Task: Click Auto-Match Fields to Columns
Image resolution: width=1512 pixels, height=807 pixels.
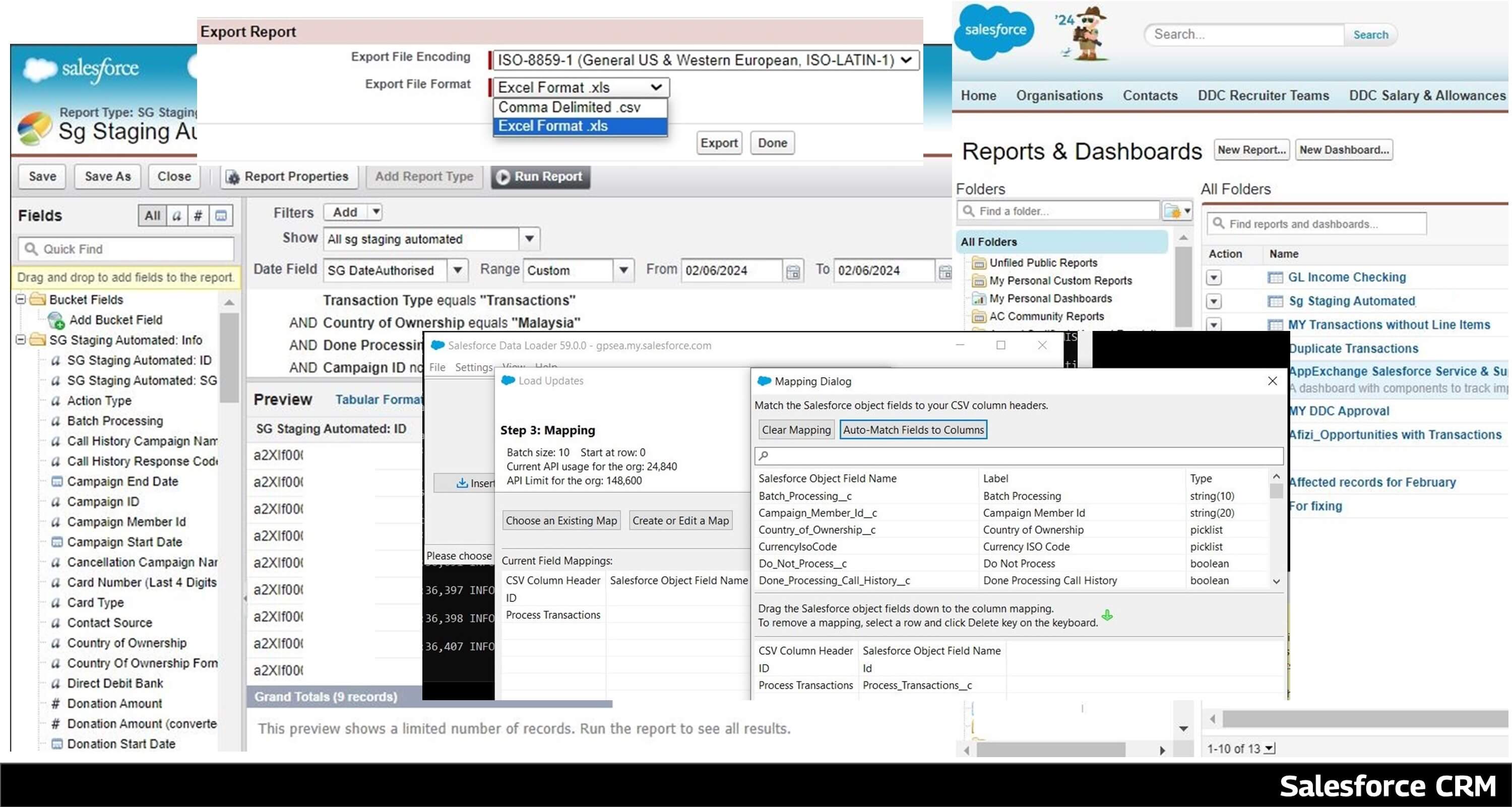Action: coord(913,429)
